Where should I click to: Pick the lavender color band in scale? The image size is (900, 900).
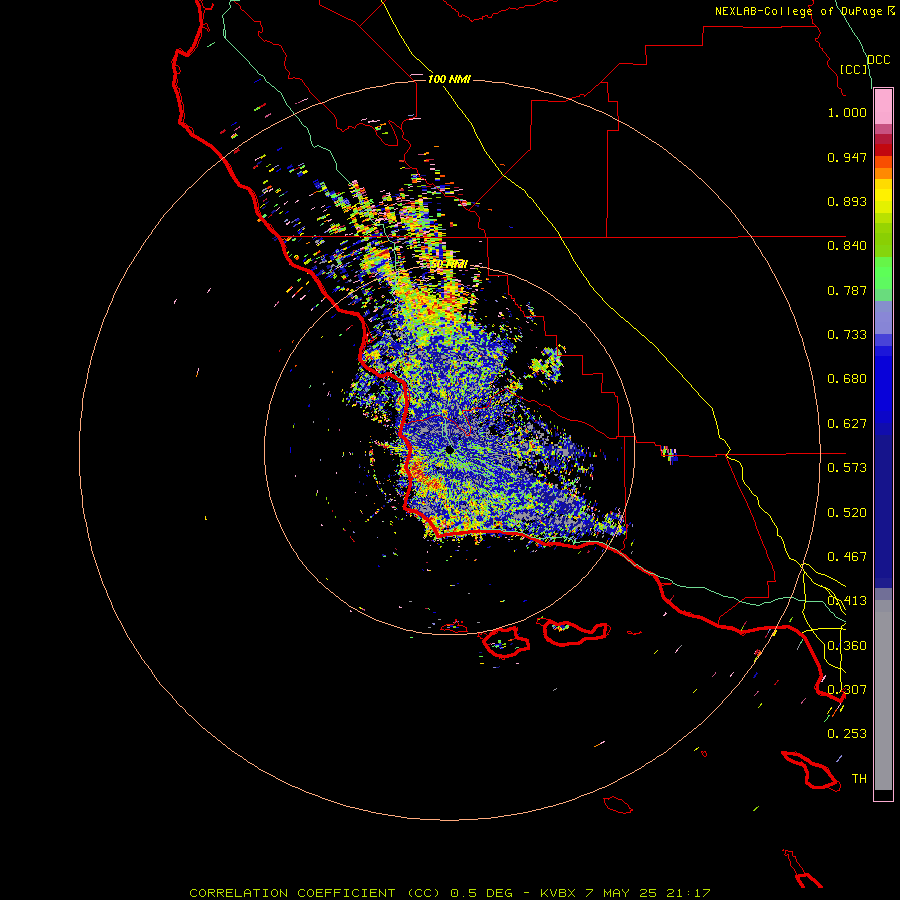pyautogui.click(x=883, y=317)
